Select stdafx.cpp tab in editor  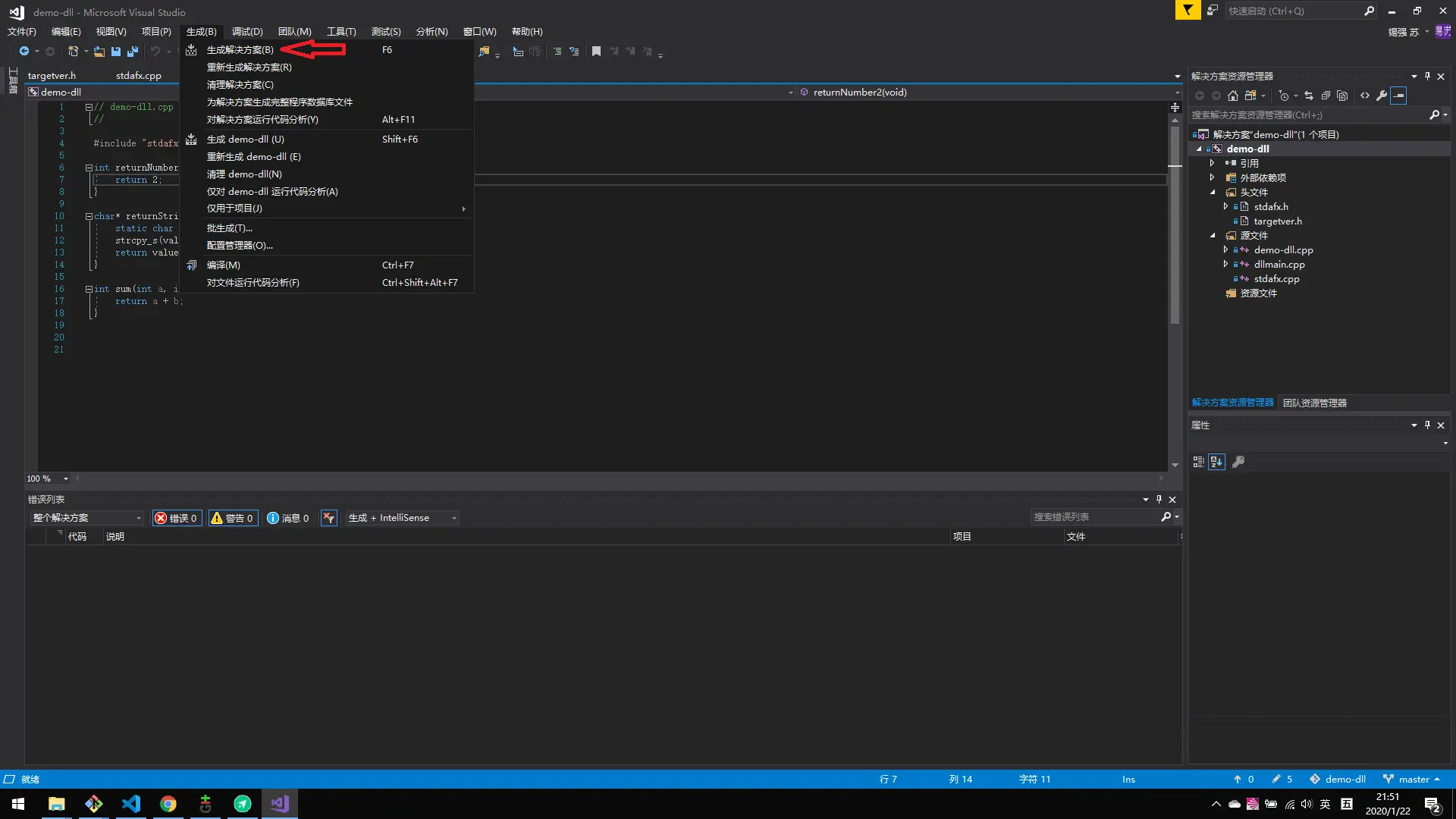(138, 75)
